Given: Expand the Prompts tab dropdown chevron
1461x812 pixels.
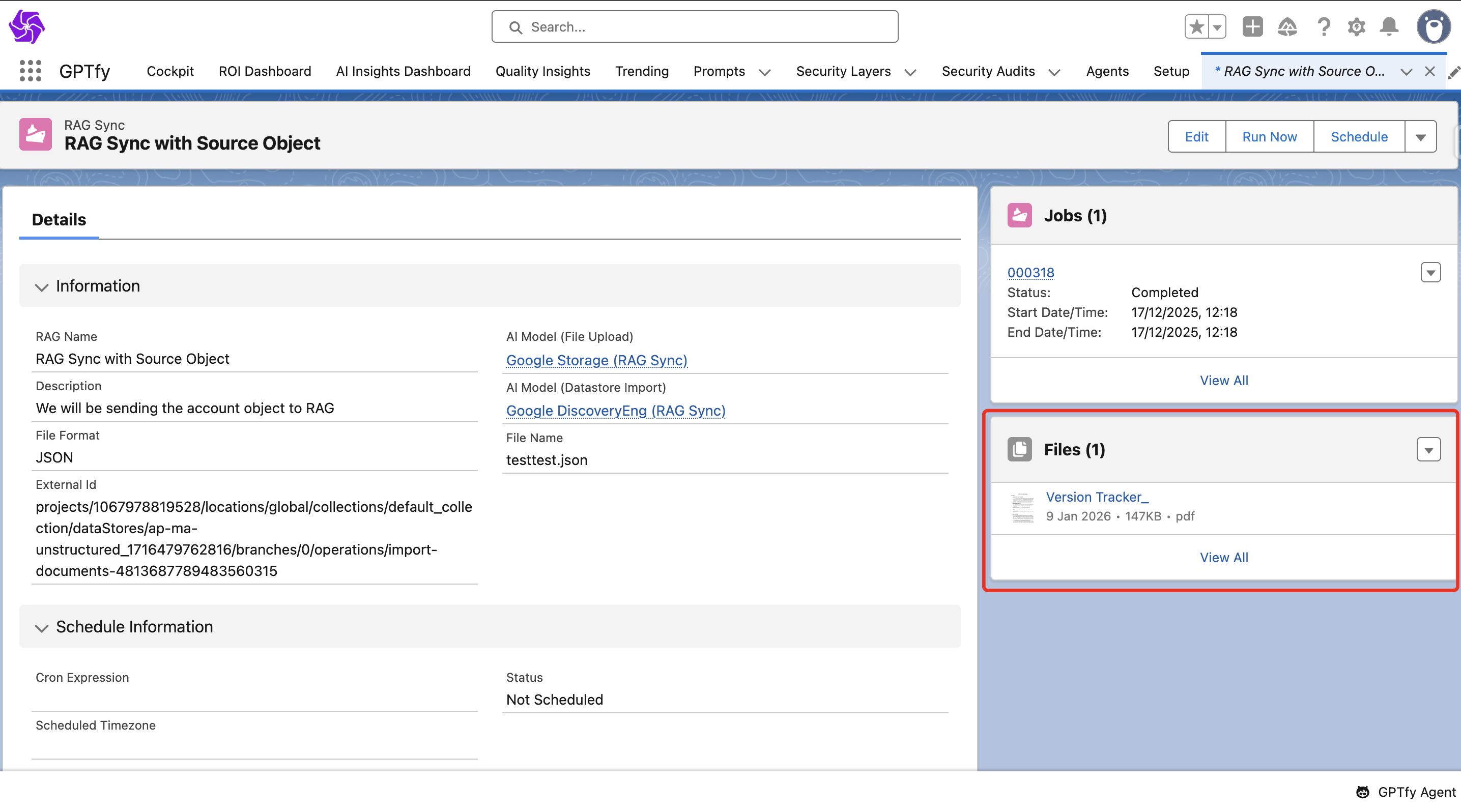Looking at the screenshot, I should point(764,72).
